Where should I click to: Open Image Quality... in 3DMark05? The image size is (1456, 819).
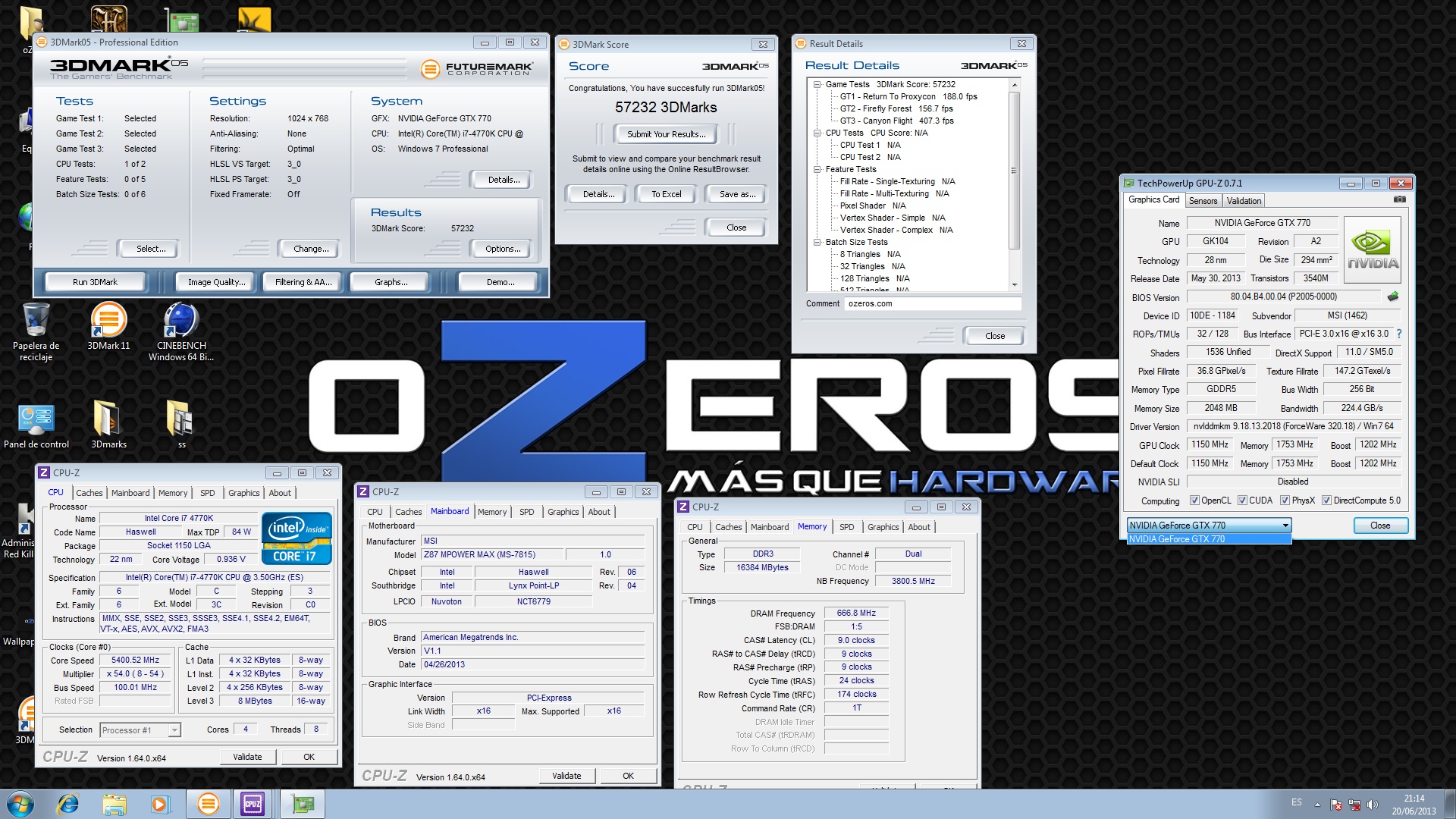coord(216,282)
